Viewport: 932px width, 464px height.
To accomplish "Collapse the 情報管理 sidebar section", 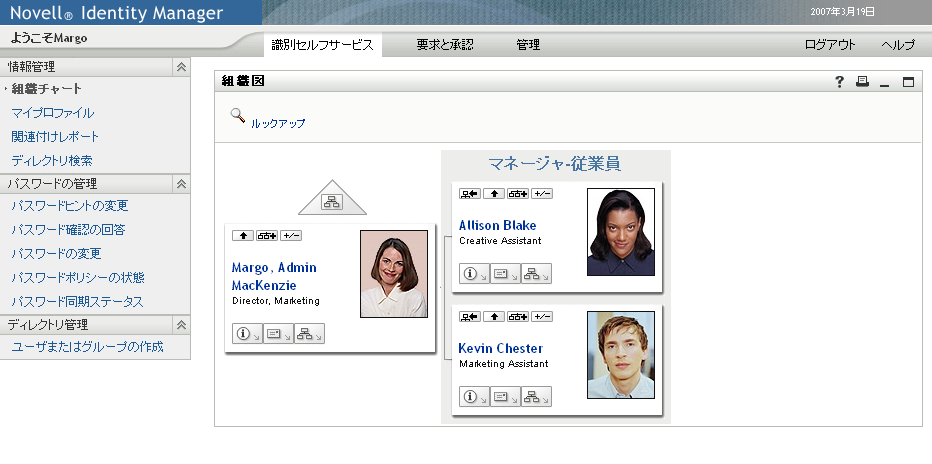I will [x=181, y=68].
